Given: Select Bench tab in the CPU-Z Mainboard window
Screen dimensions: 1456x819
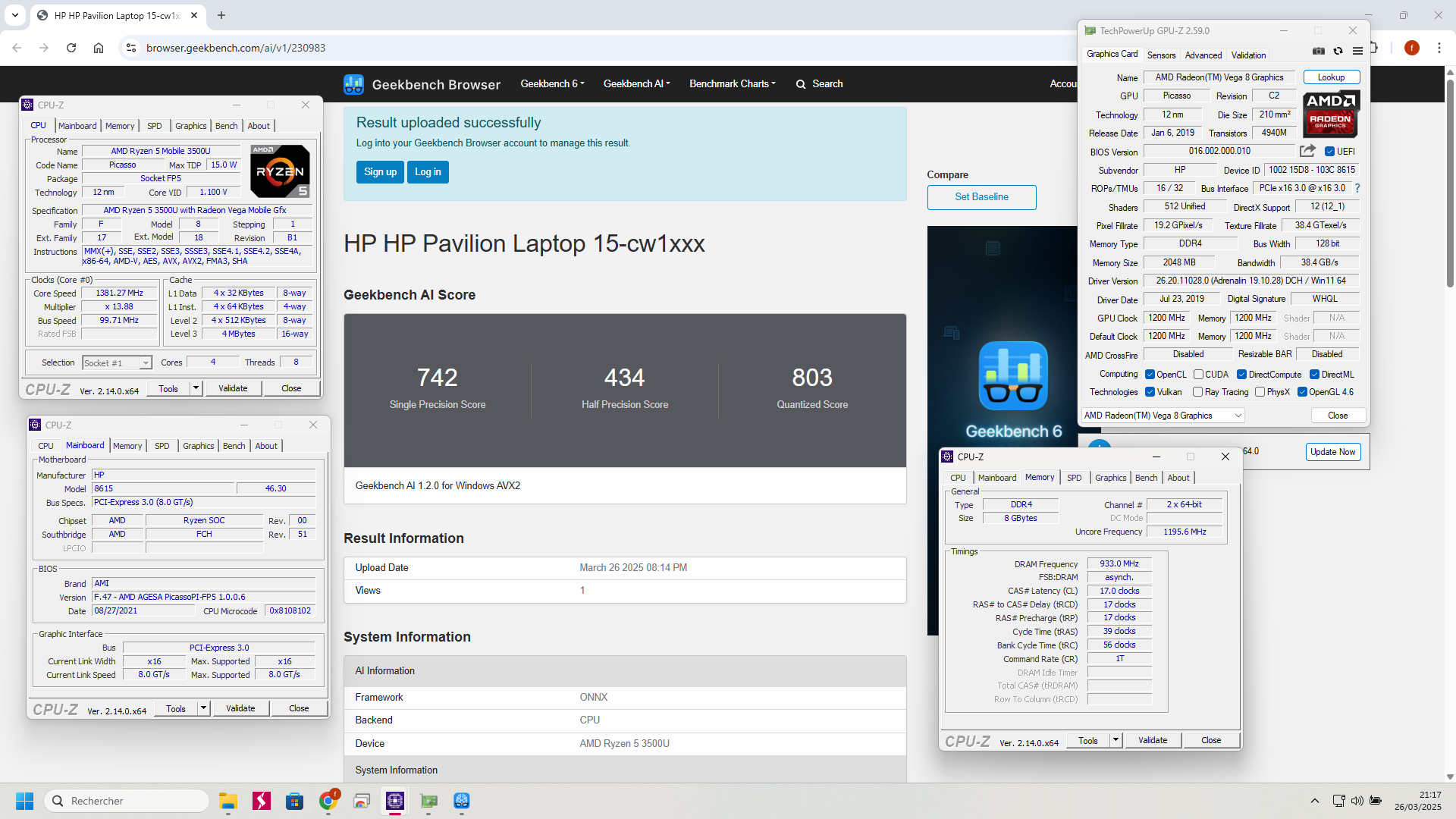Looking at the screenshot, I should pyautogui.click(x=234, y=446).
